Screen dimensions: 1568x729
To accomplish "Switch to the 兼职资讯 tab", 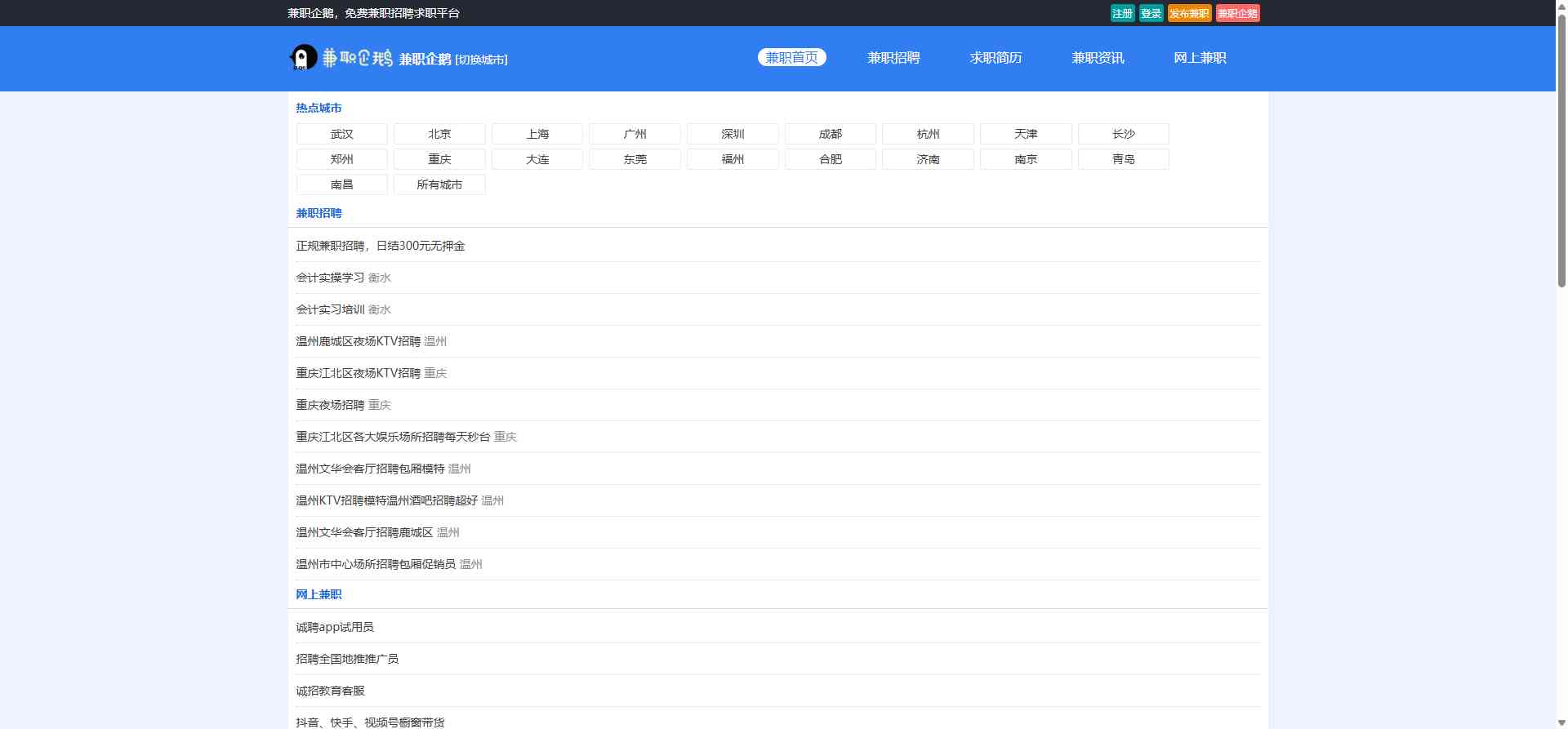I will (x=1098, y=58).
